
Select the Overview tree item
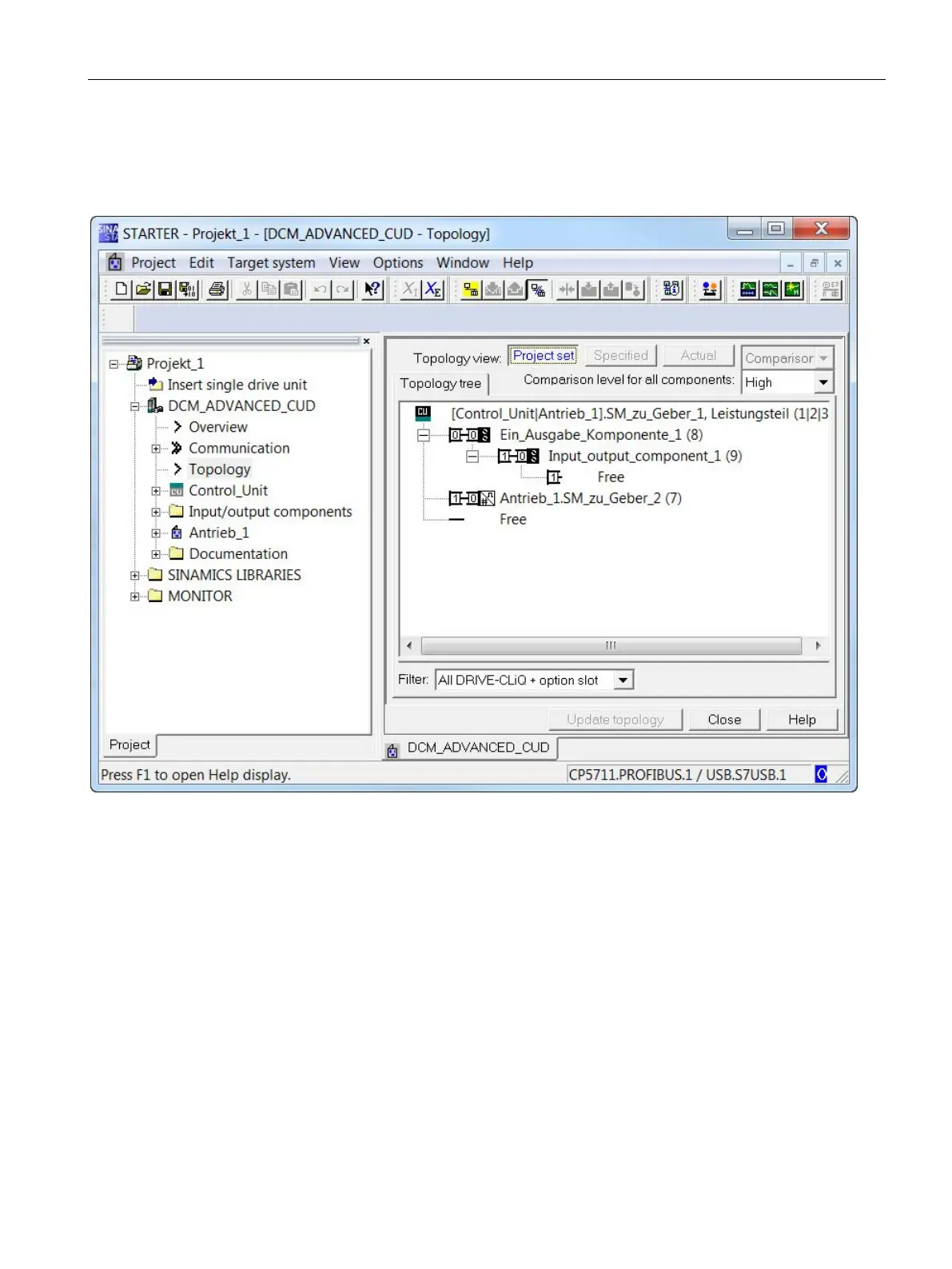[x=218, y=427]
